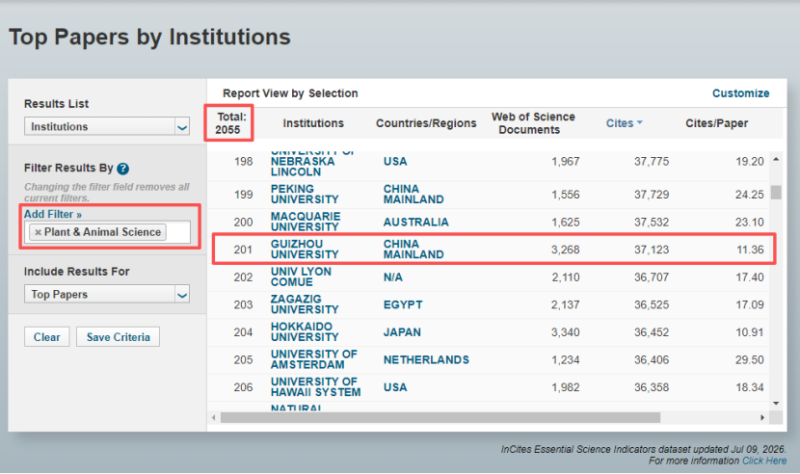Click the Click Here information link
This screenshot has height=474, width=800.
tap(764, 461)
